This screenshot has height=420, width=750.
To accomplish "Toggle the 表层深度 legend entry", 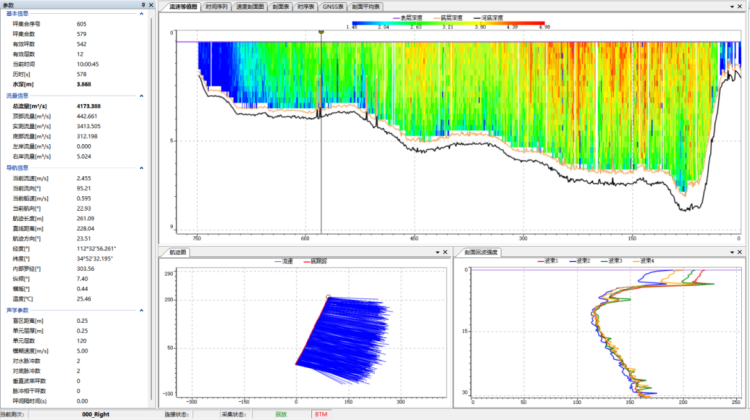I will pyautogui.click(x=408, y=18).
